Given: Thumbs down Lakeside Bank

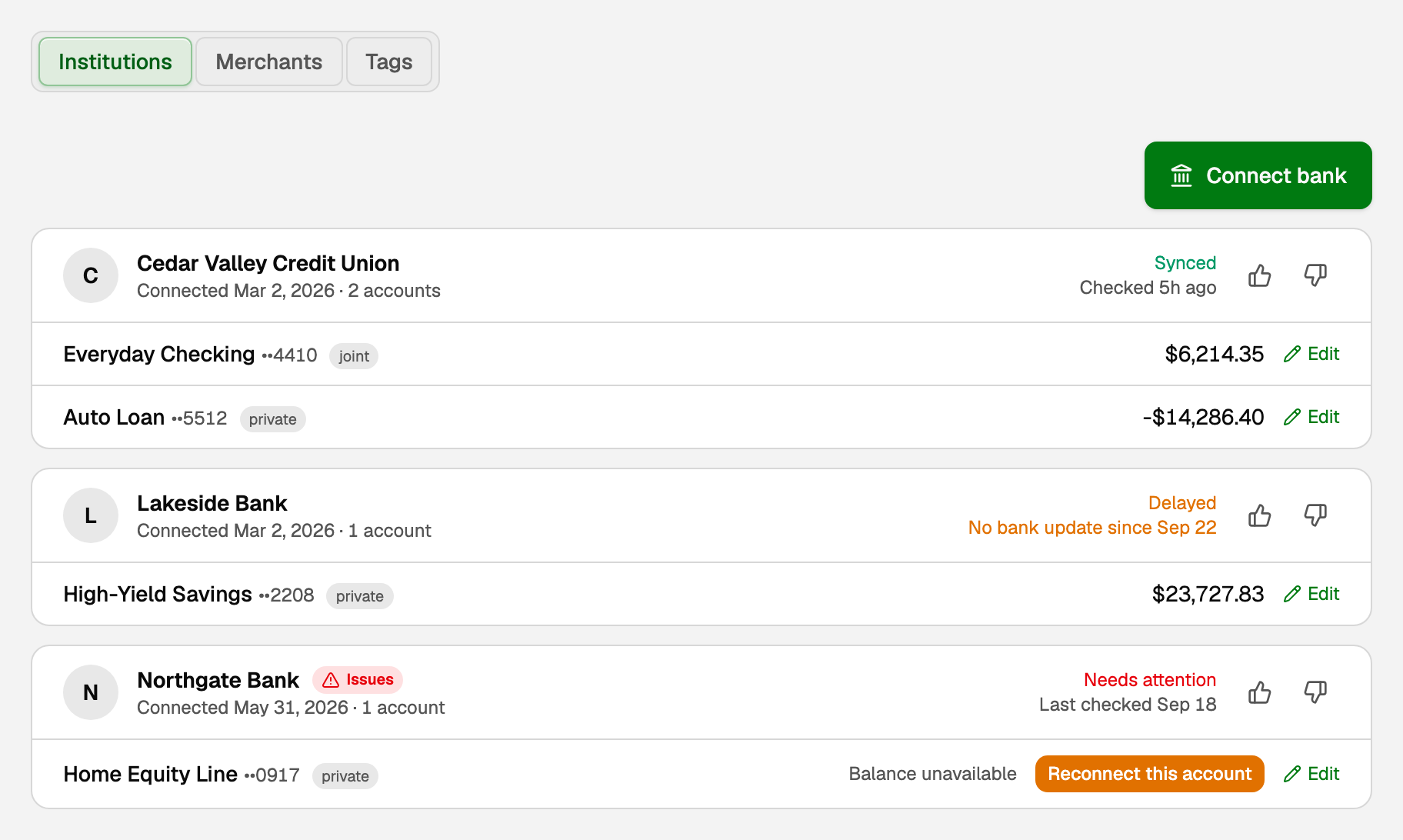Looking at the screenshot, I should (x=1315, y=515).
